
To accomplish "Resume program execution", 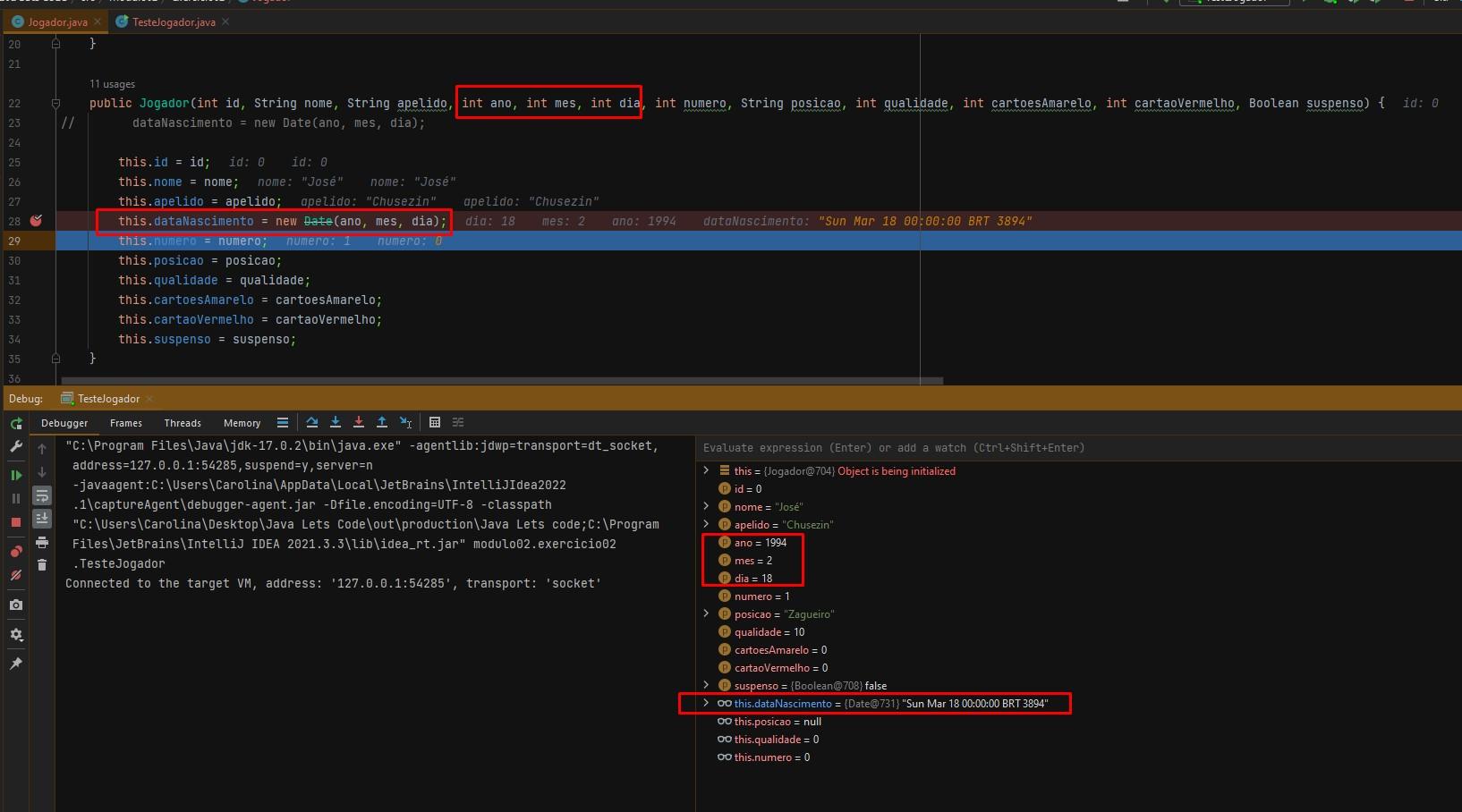I will click(x=16, y=475).
